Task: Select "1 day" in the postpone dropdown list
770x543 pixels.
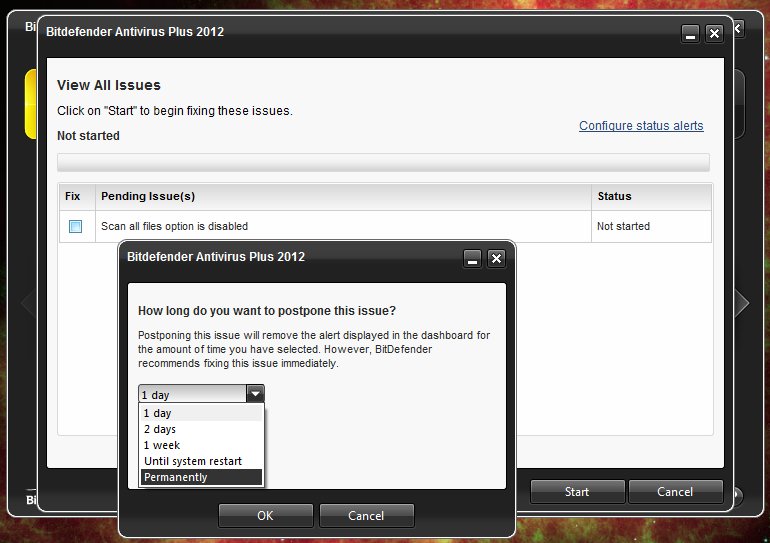Action: [x=201, y=413]
